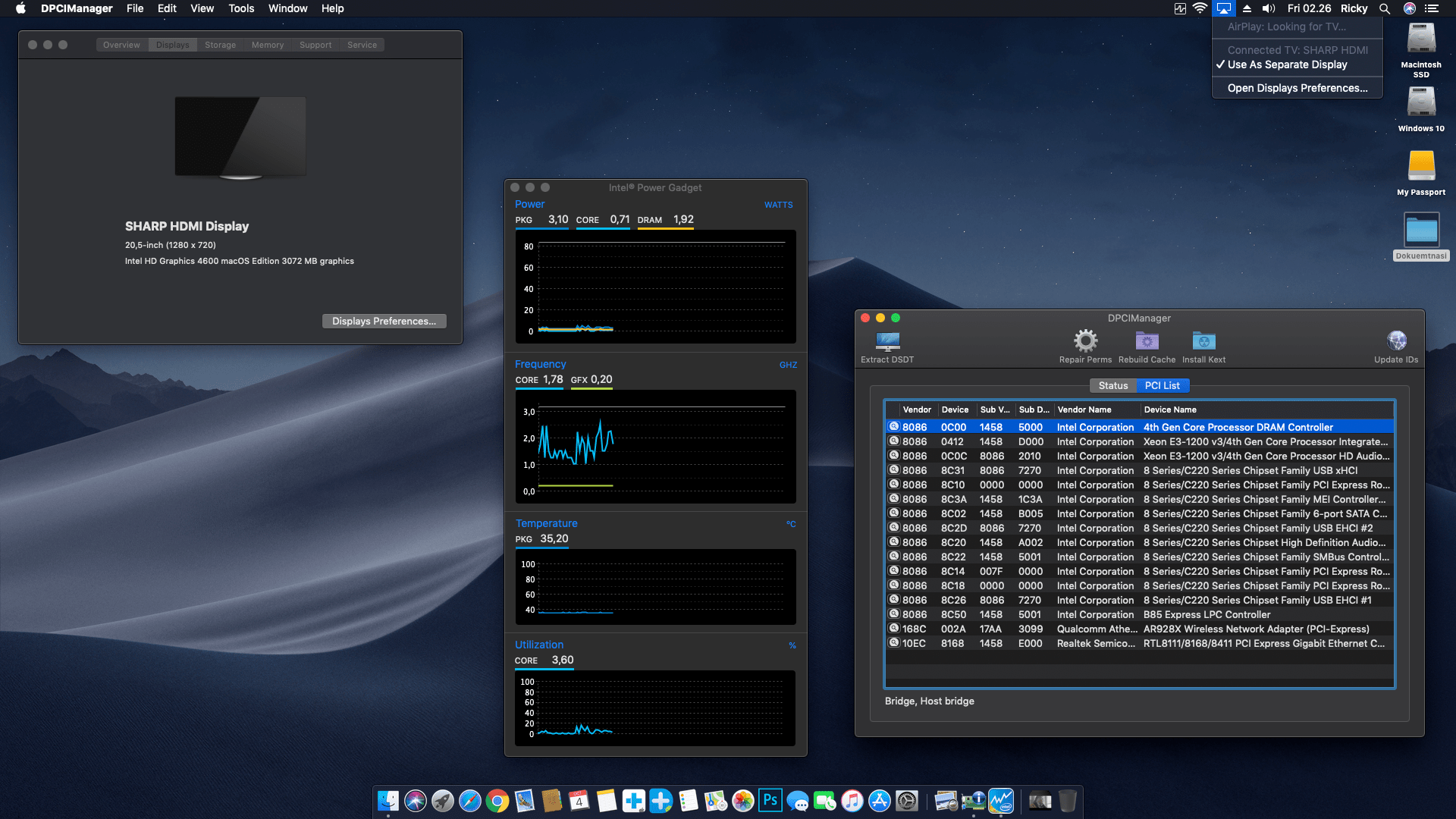
Task: Select the 4th Gen Core Processor DRAM Controller row
Action: pyautogui.click(x=1140, y=427)
